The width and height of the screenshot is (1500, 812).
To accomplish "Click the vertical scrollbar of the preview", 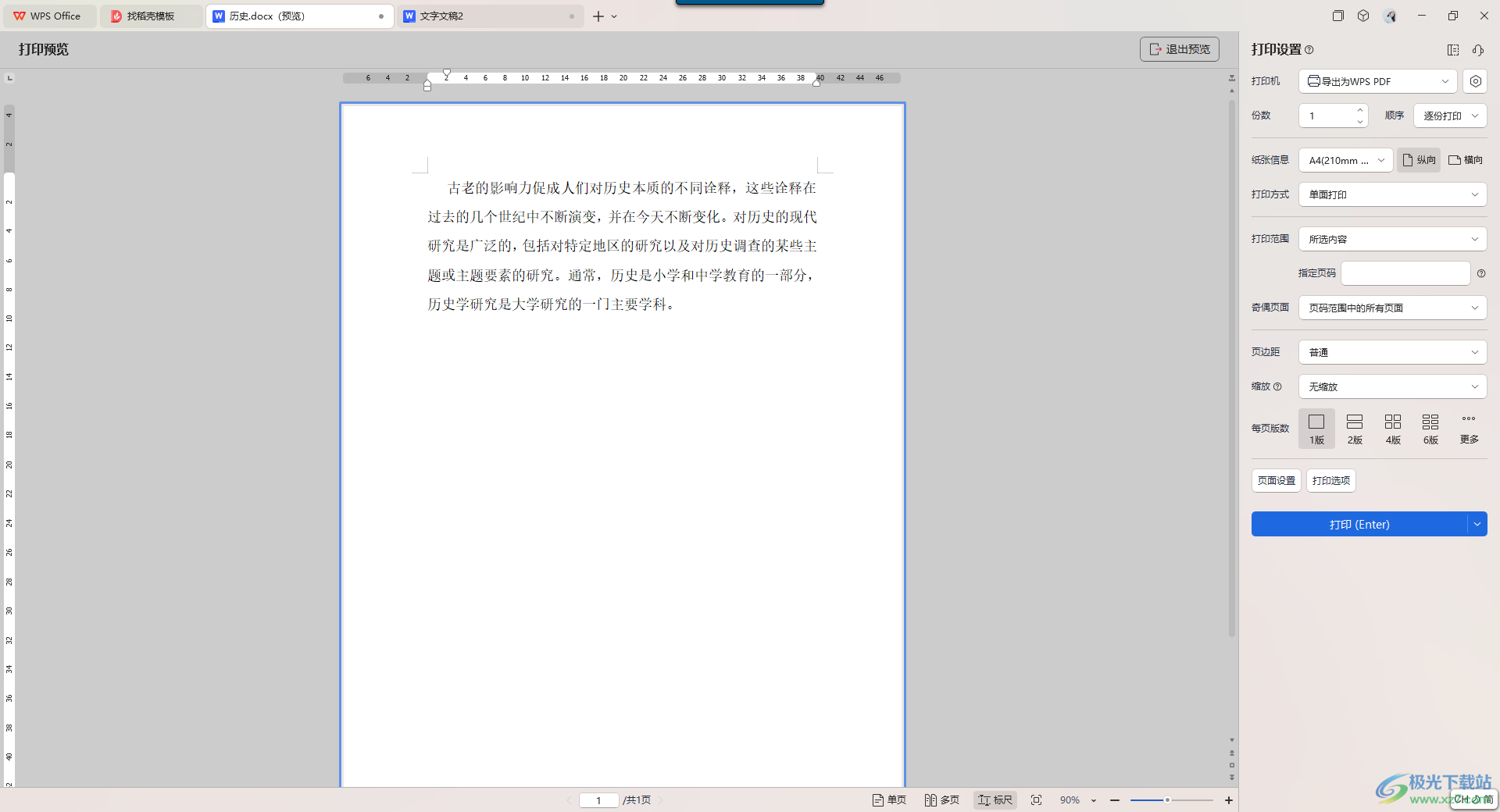I will coord(1232,367).
